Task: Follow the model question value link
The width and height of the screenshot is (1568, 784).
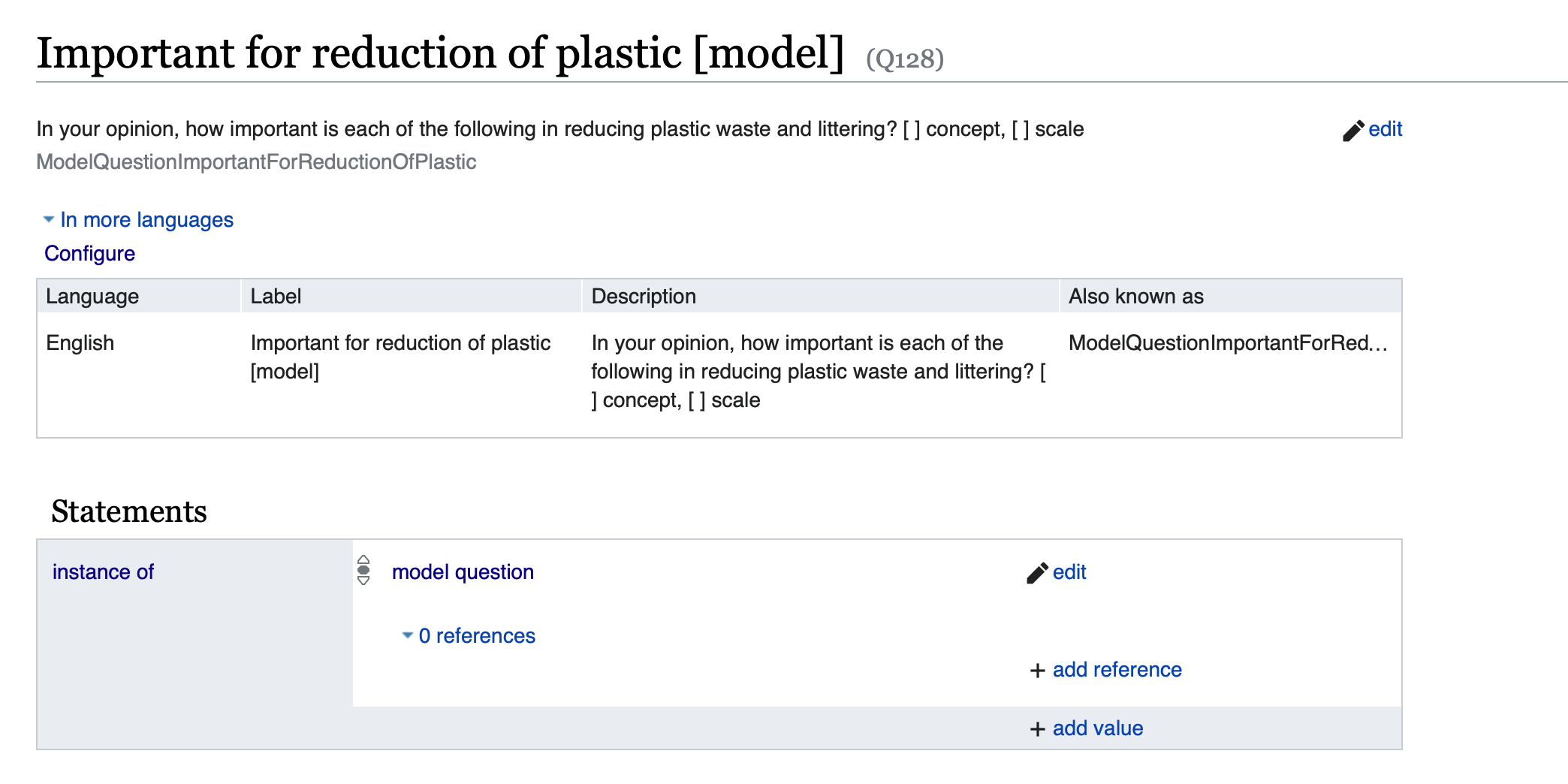Action: [463, 572]
